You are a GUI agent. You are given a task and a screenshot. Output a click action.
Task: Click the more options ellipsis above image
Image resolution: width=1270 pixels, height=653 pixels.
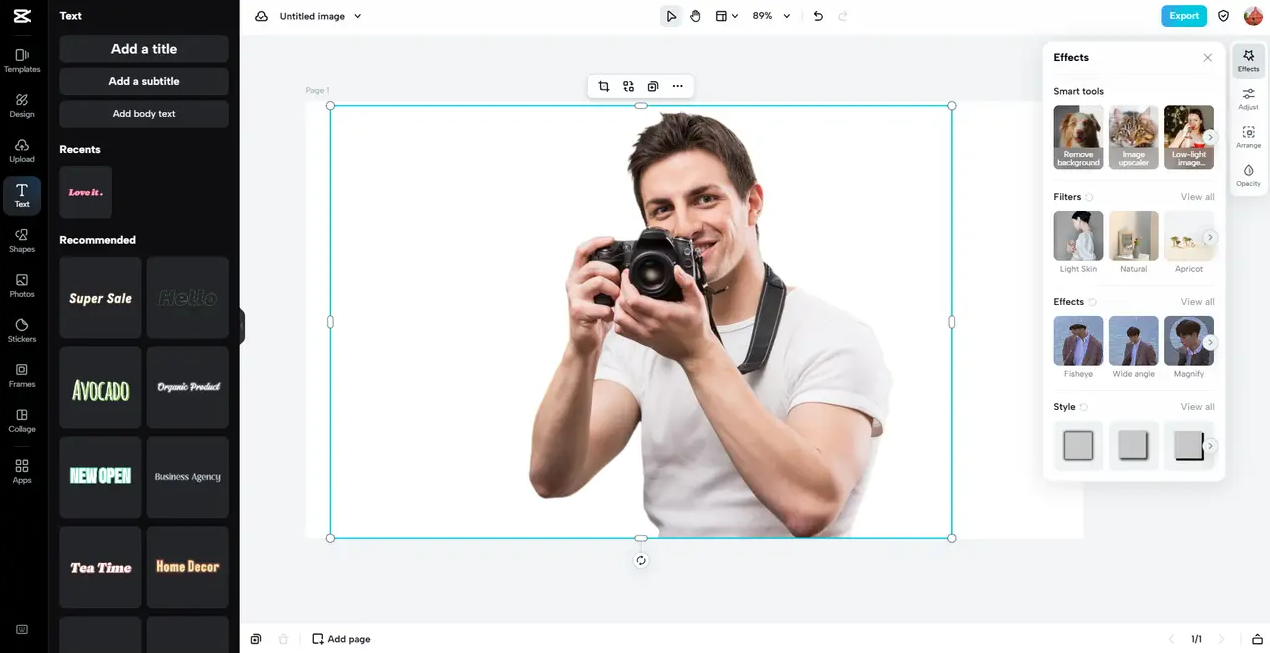pyautogui.click(x=678, y=86)
